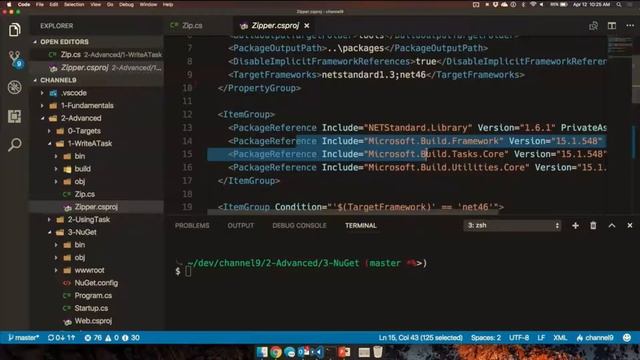Open the Help menu
This screenshot has width=640, height=360.
click(x=168, y=4)
